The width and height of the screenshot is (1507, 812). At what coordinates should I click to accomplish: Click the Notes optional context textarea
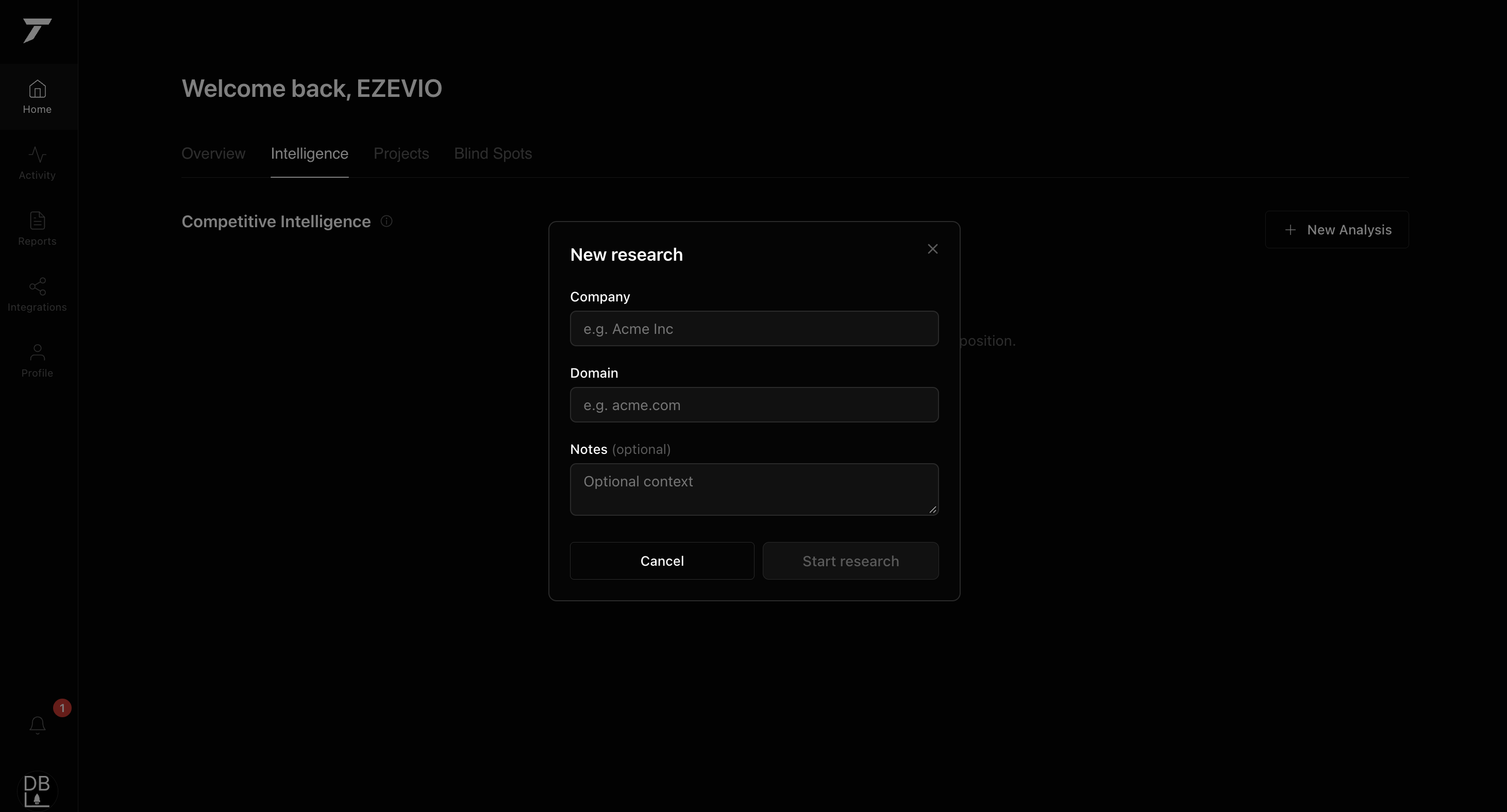tap(754, 489)
